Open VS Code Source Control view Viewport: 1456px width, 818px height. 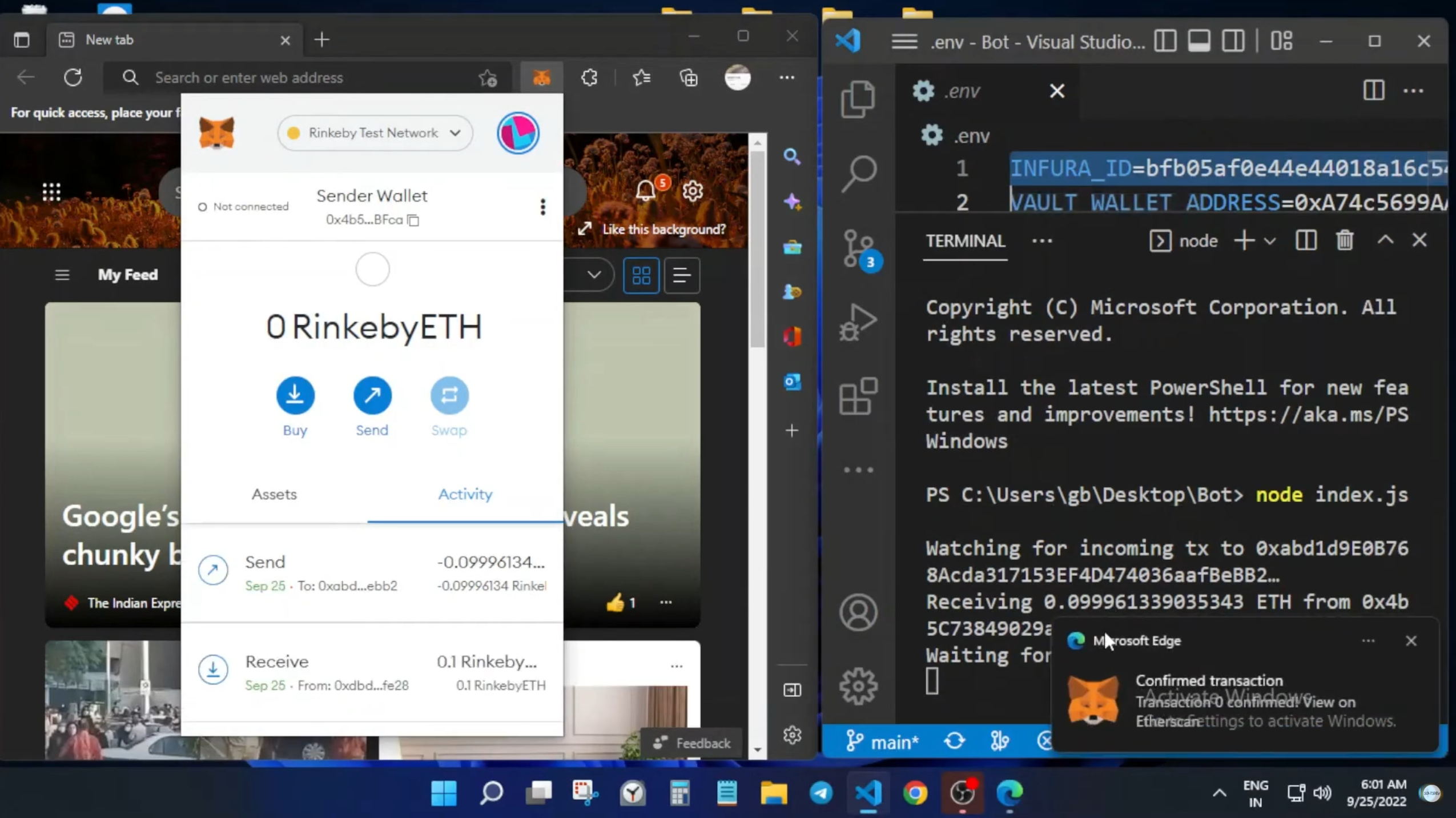(x=858, y=249)
